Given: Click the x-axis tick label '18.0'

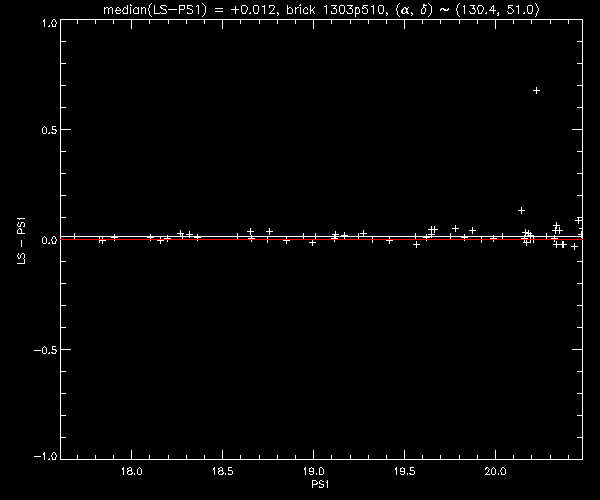Looking at the screenshot, I should click(132, 471).
